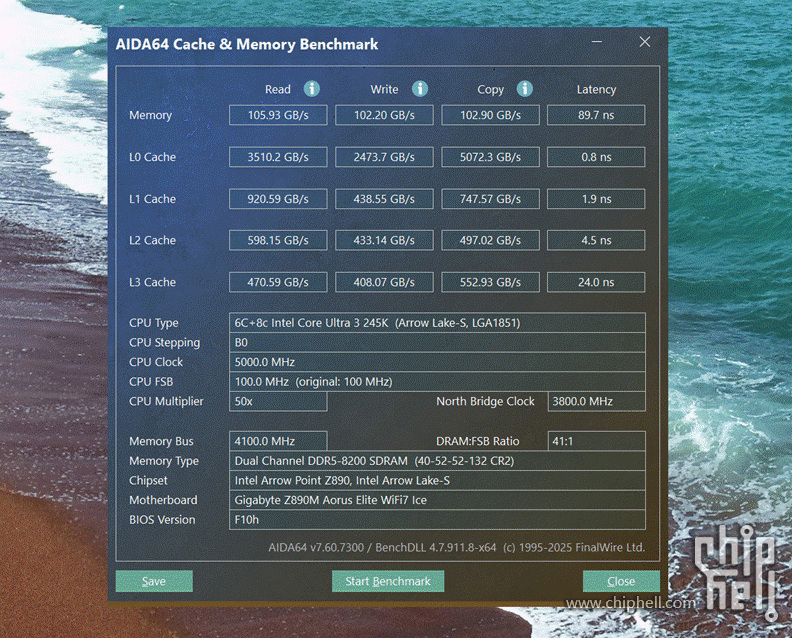The width and height of the screenshot is (792, 638).
Task: Click the Latency column header
Action: point(596,89)
